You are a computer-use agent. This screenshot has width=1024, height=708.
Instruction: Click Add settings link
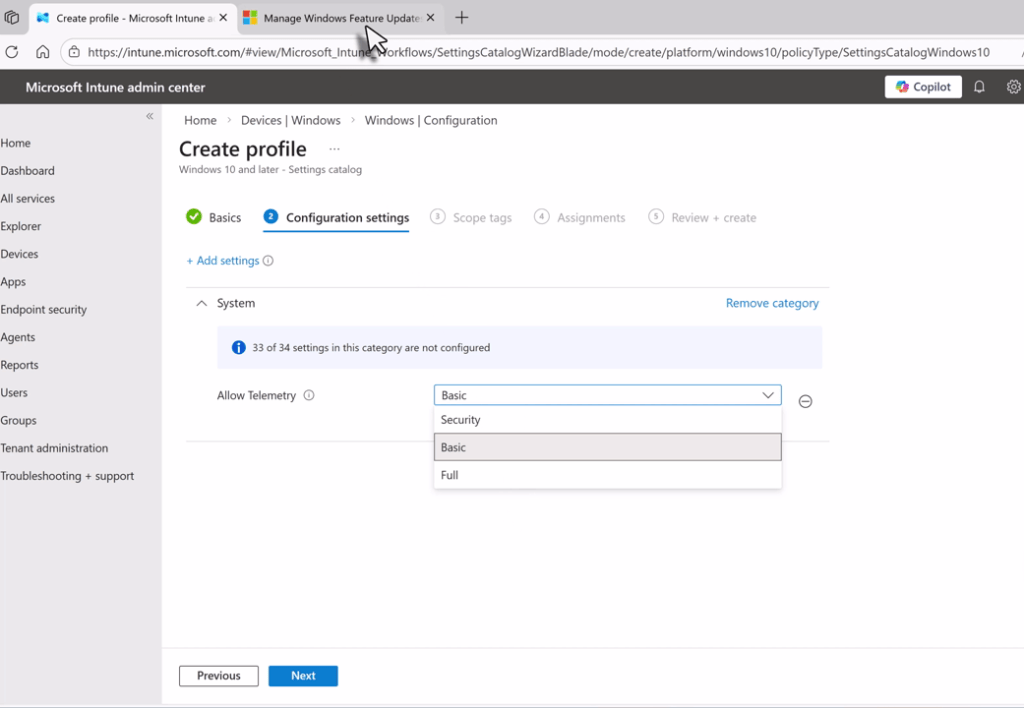pos(223,261)
